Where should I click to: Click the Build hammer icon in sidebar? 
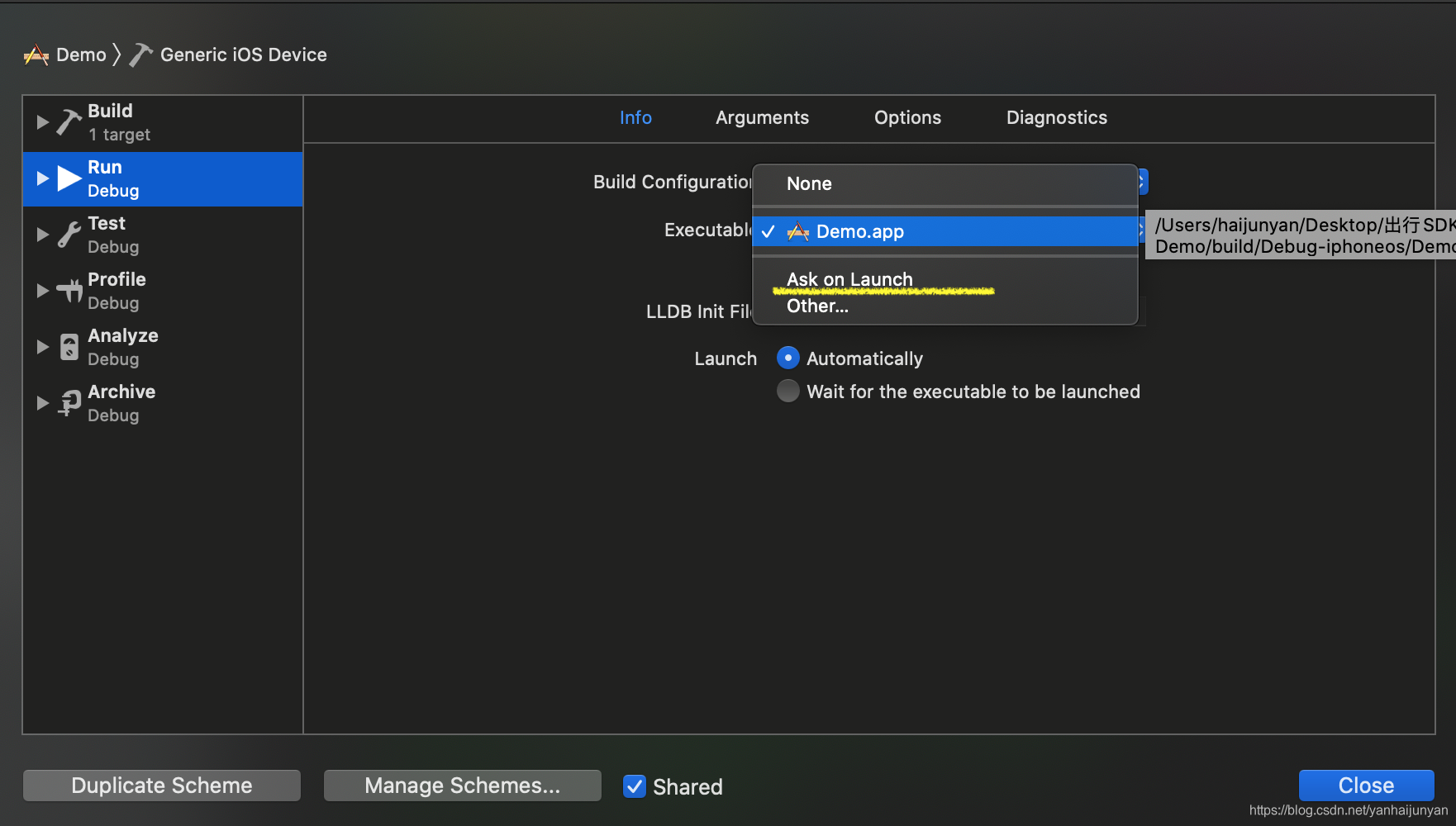tap(69, 122)
